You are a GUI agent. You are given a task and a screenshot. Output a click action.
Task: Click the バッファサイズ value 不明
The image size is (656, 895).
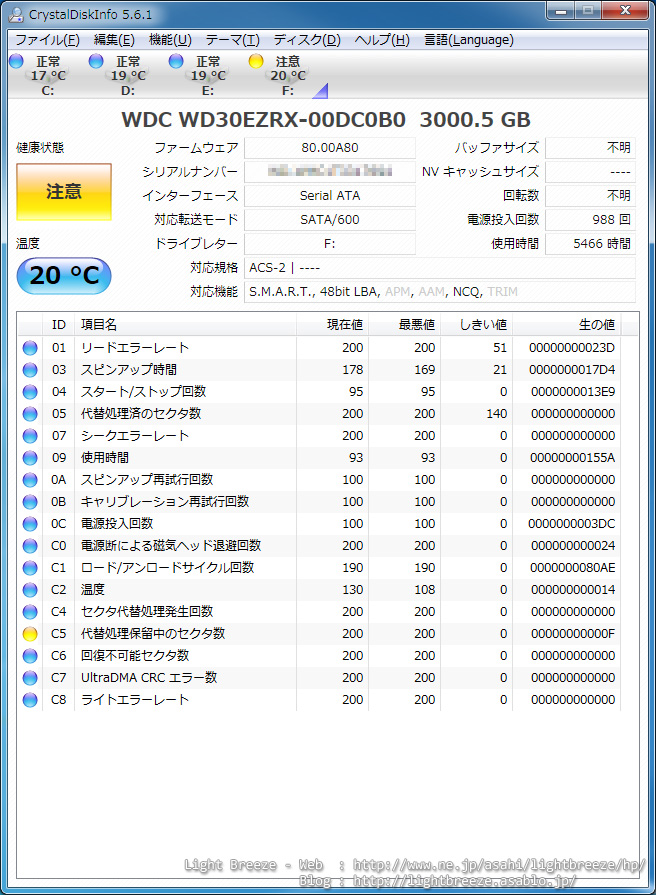tap(590, 148)
